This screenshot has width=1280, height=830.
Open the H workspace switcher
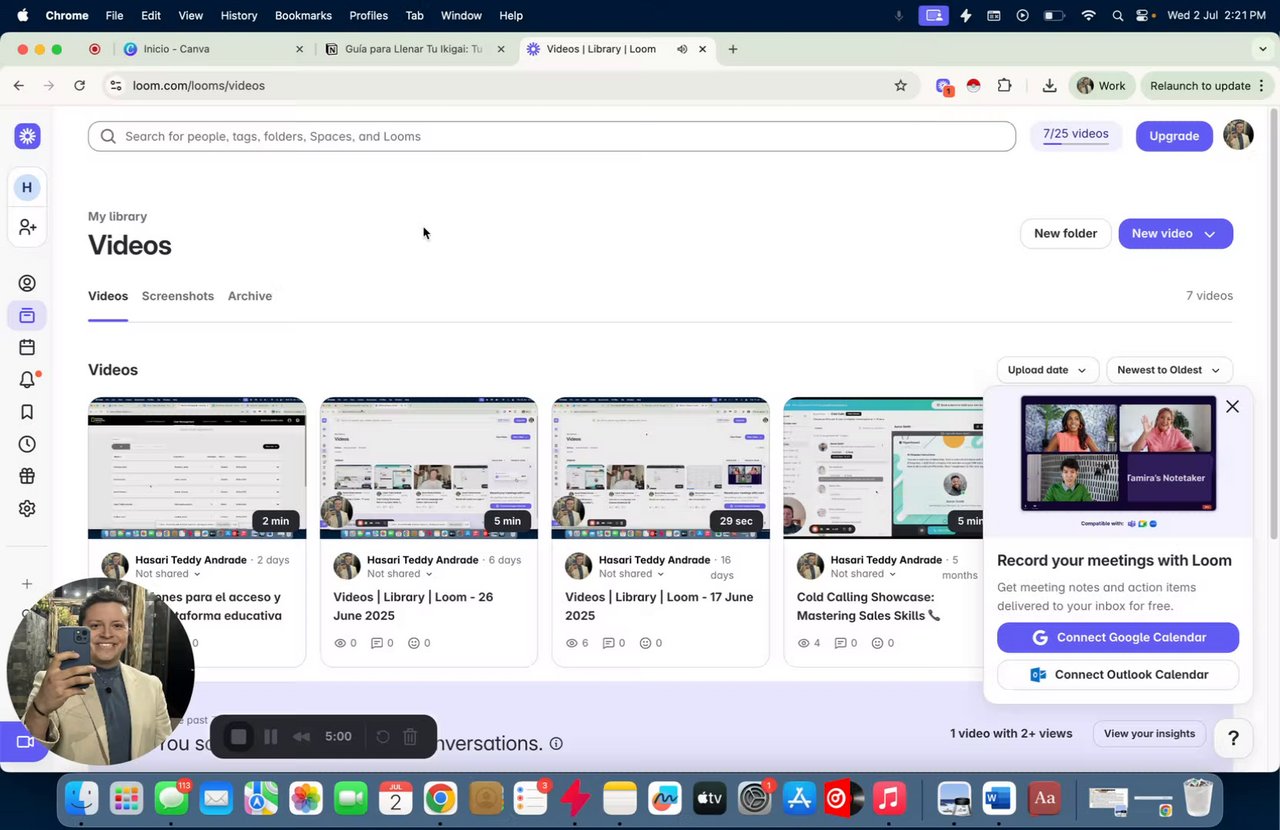coord(27,187)
